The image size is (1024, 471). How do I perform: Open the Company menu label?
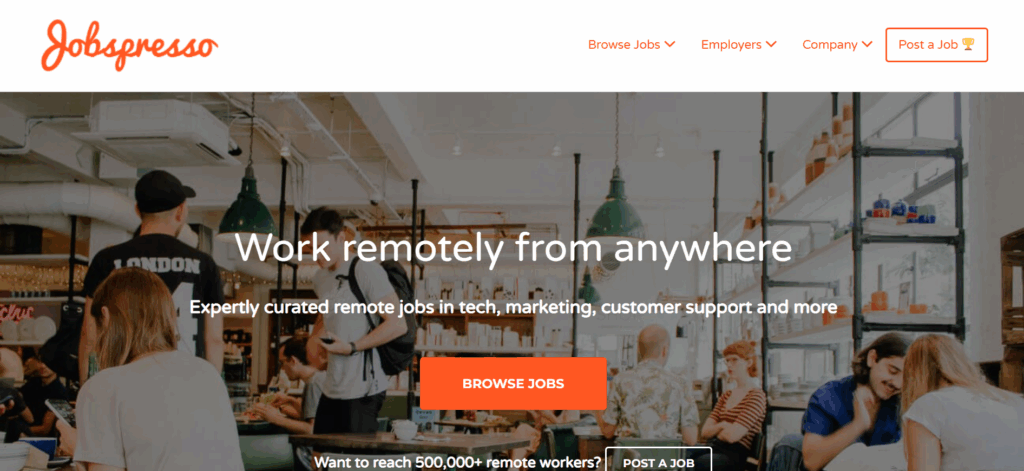(x=829, y=45)
